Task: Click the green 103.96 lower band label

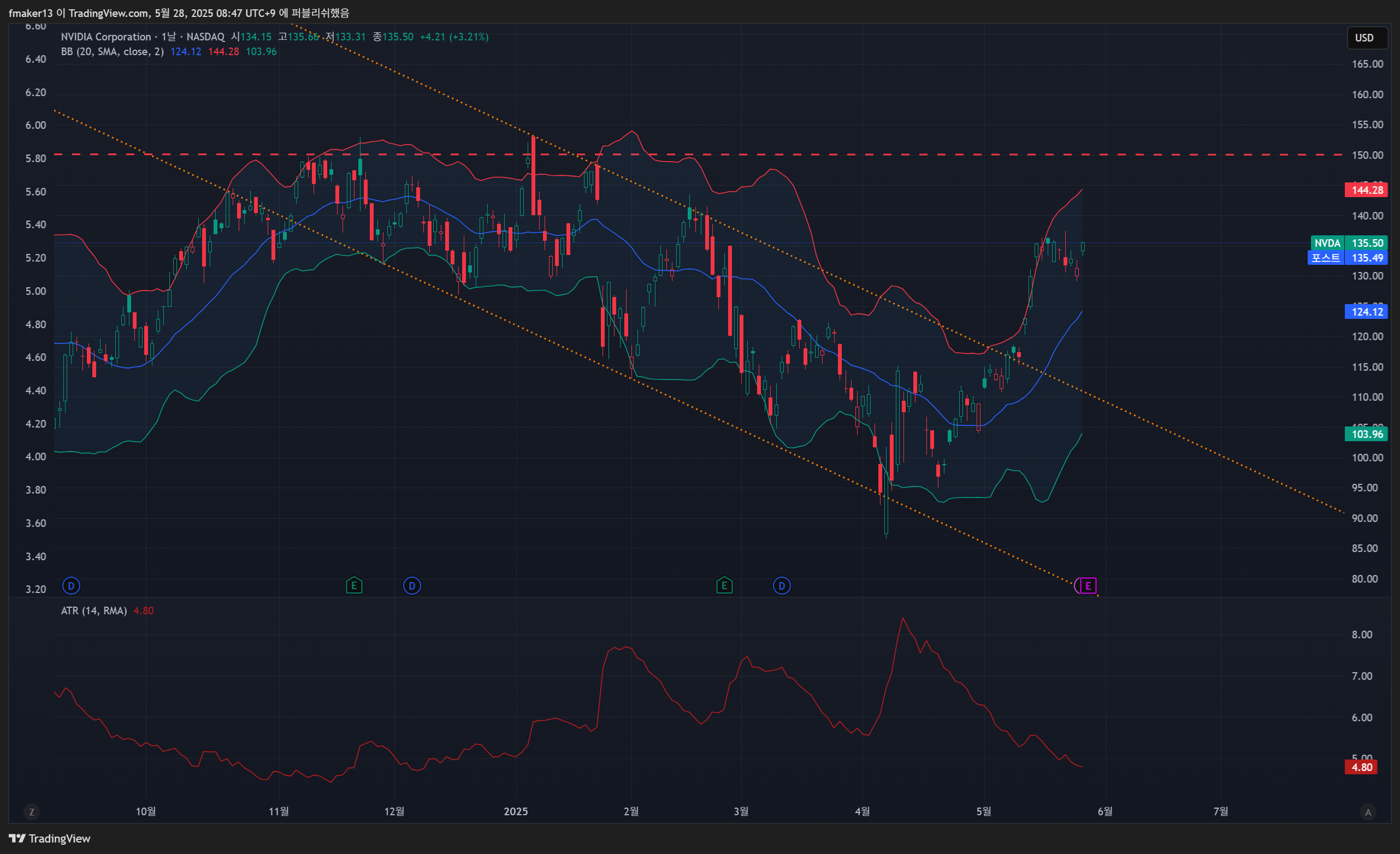Action: point(1367,434)
